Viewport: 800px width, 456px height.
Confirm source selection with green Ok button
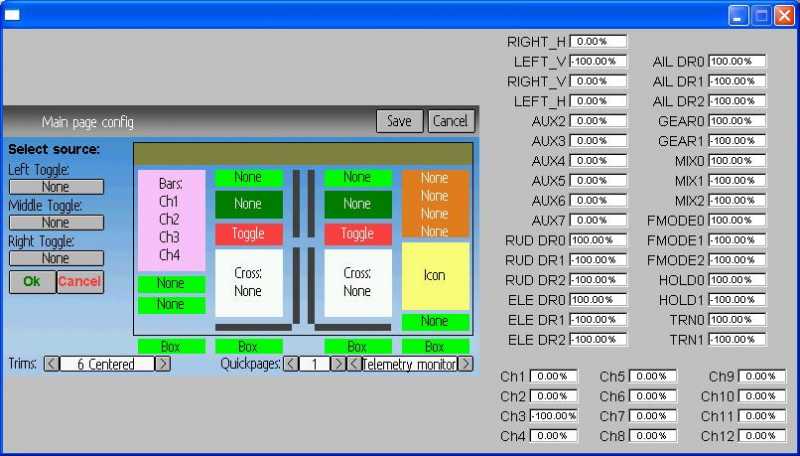pyautogui.click(x=32, y=282)
